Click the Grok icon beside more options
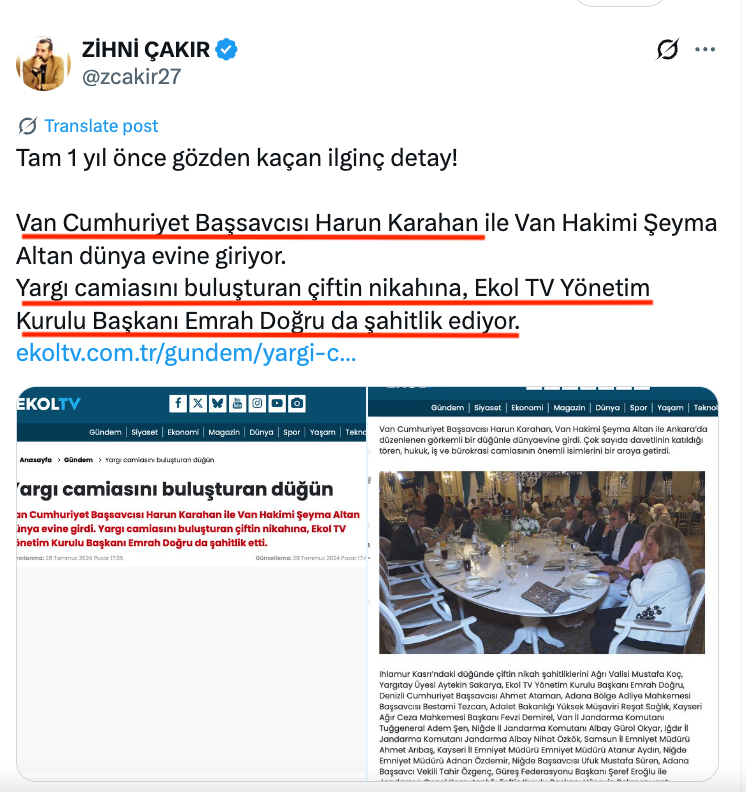Screen dimensions: 746x792 pyautogui.click(x=667, y=49)
